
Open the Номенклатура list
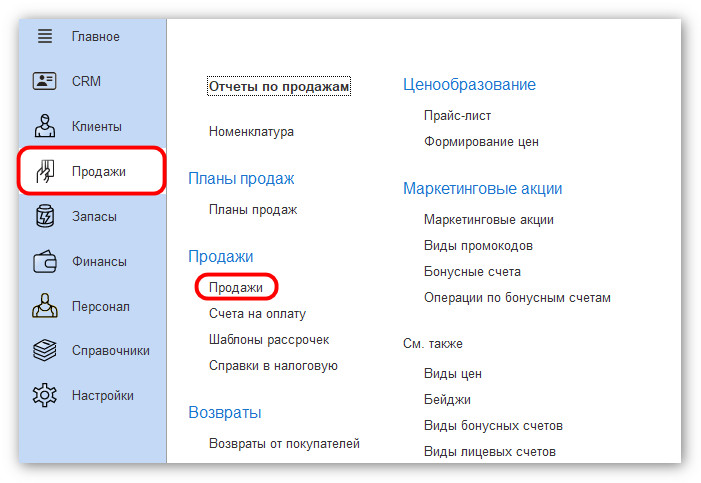coord(251,132)
